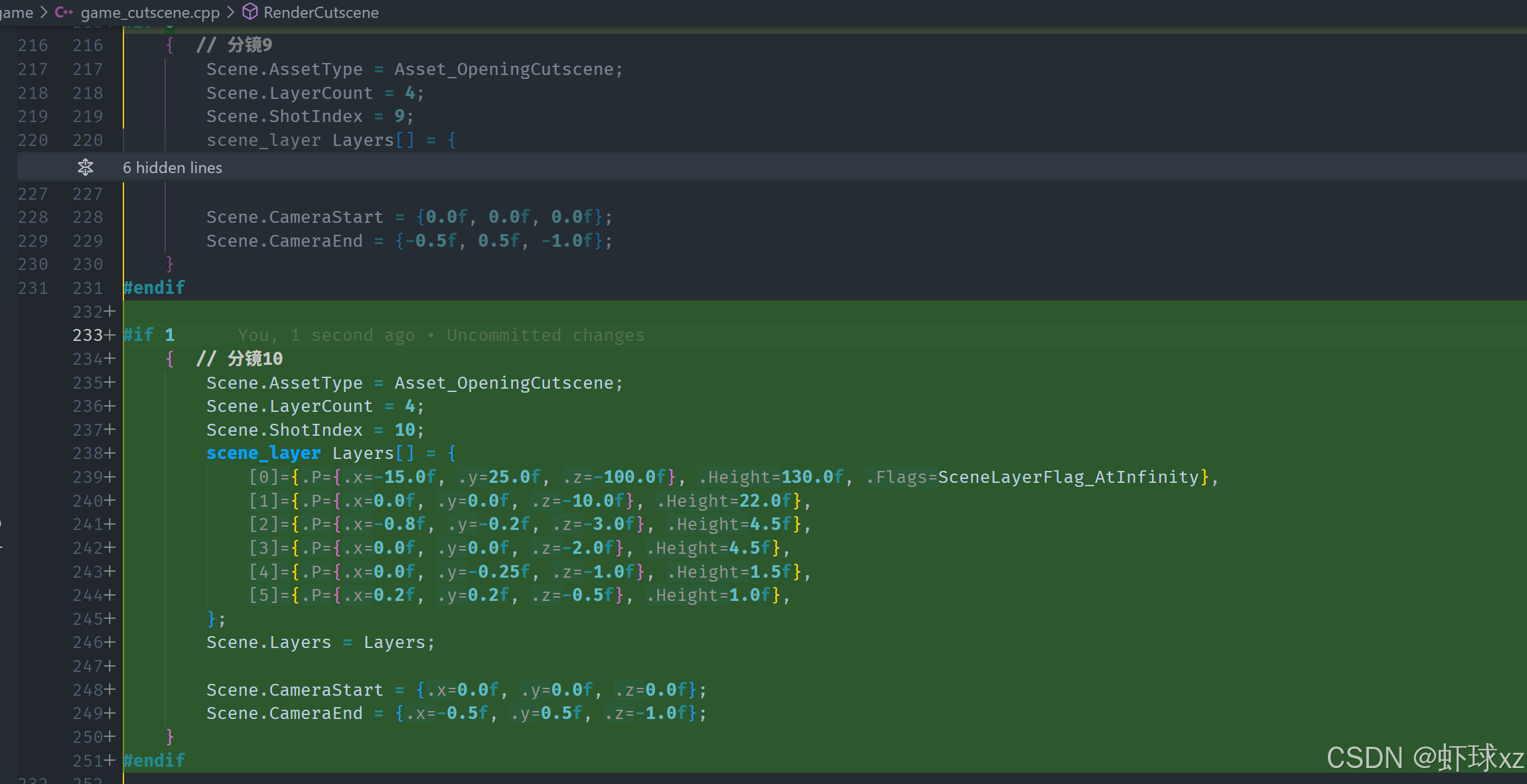
Task: Click the opening brace before 分镜10 comment
Action: 170,359
